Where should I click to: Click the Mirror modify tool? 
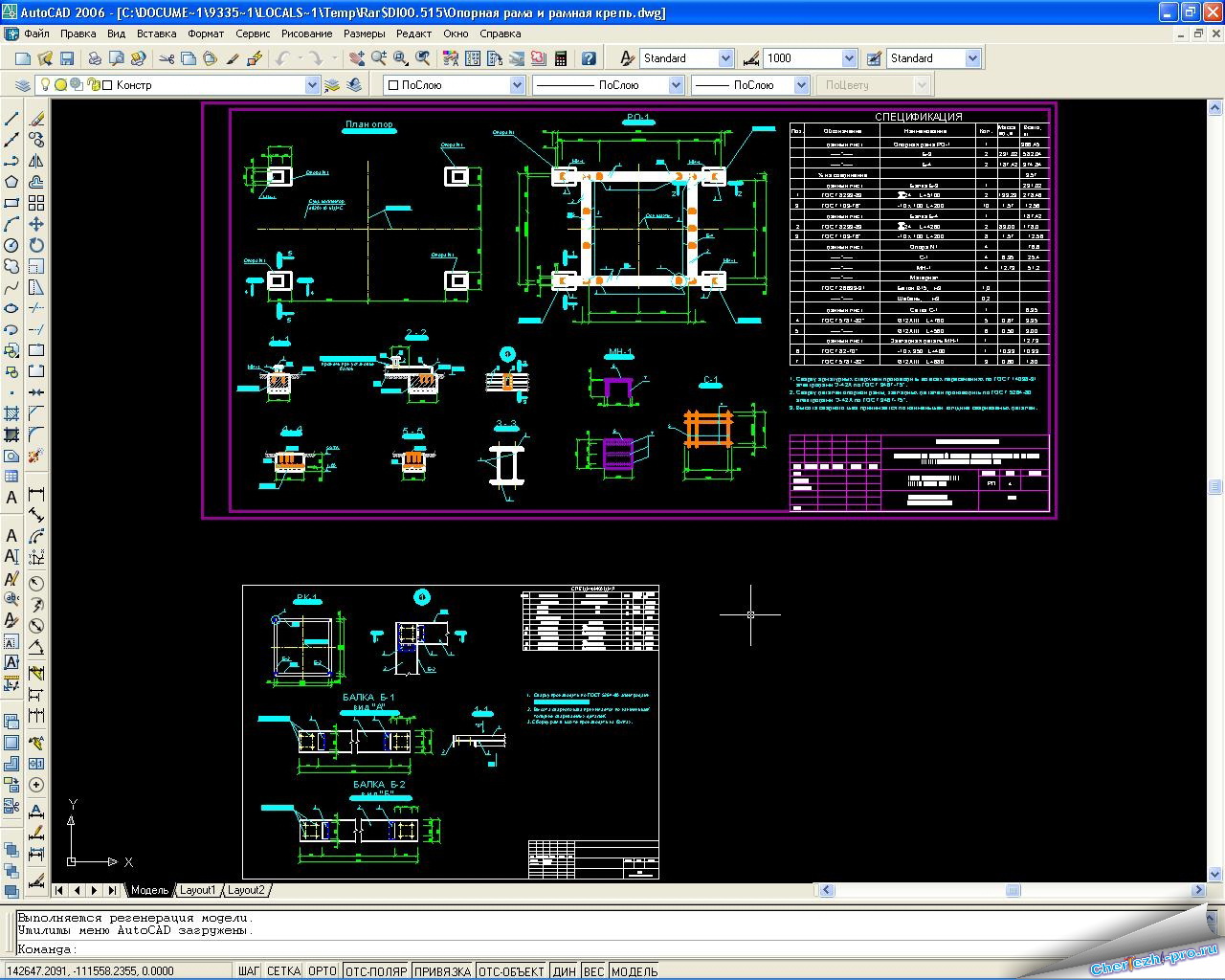coord(36,161)
